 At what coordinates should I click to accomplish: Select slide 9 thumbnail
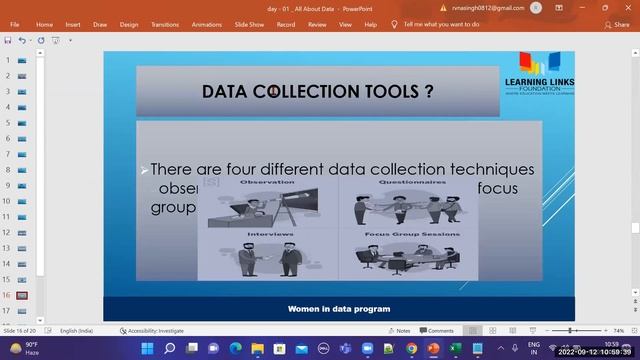[x=22, y=186]
